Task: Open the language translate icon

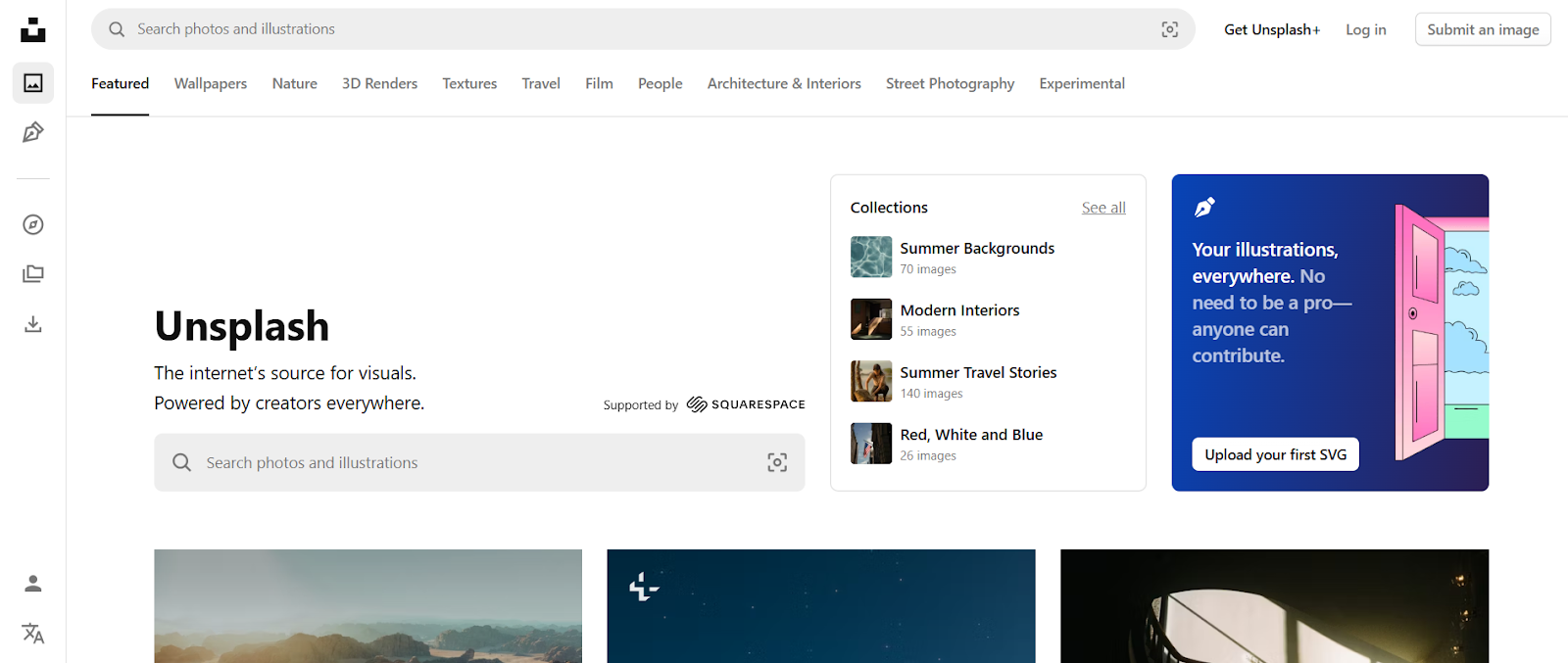Action: pyautogui.click(x=33, y=634)
